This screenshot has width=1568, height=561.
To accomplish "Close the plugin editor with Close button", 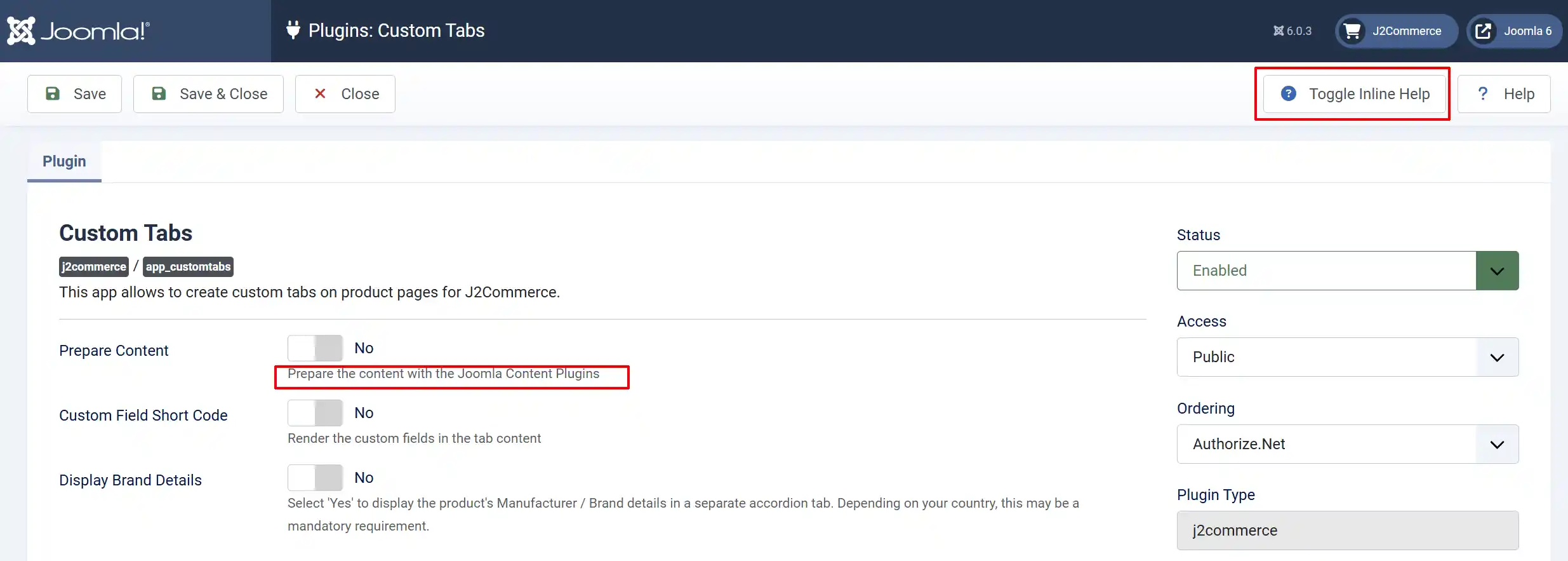I will point(345,94).
